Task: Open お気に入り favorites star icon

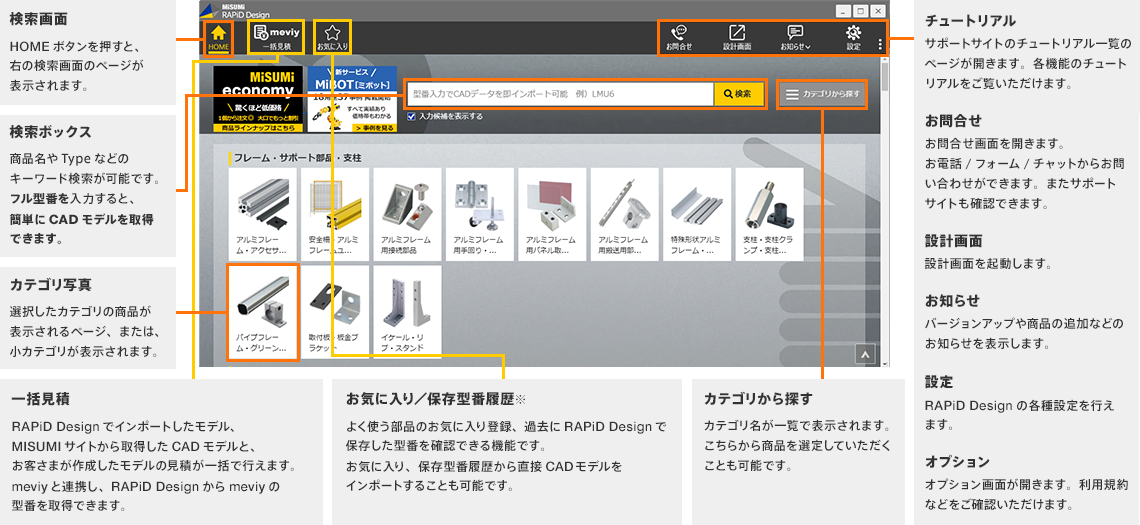Action: 332,37
